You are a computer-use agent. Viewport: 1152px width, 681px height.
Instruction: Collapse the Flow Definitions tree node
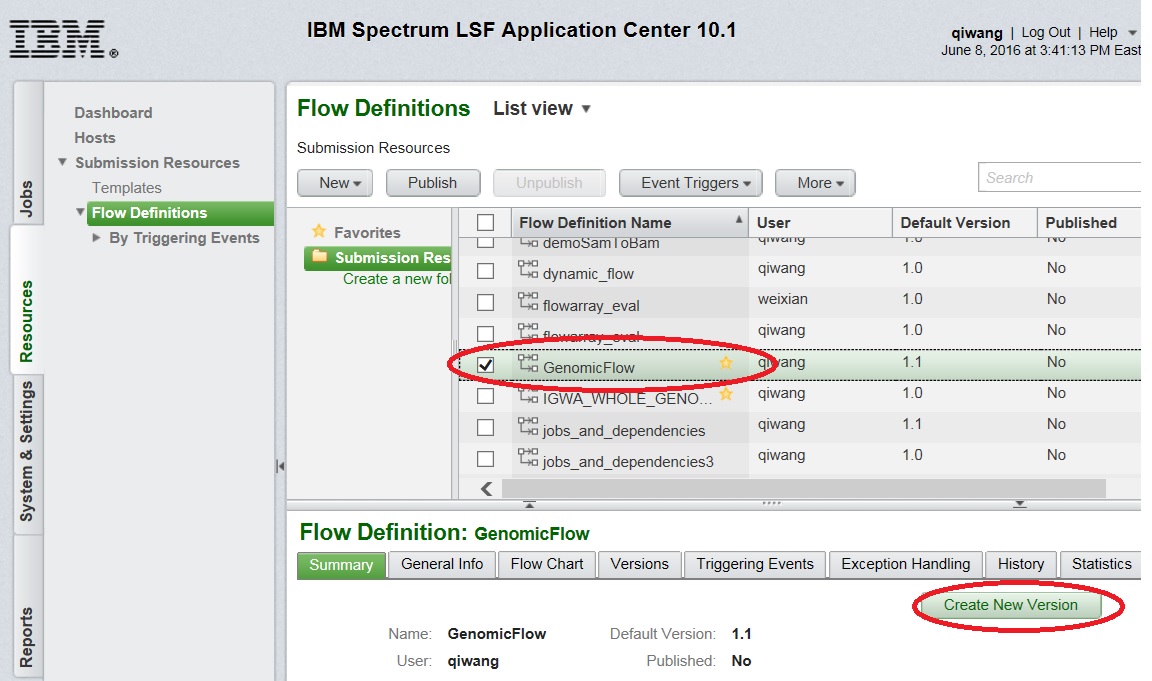[80, 212]
